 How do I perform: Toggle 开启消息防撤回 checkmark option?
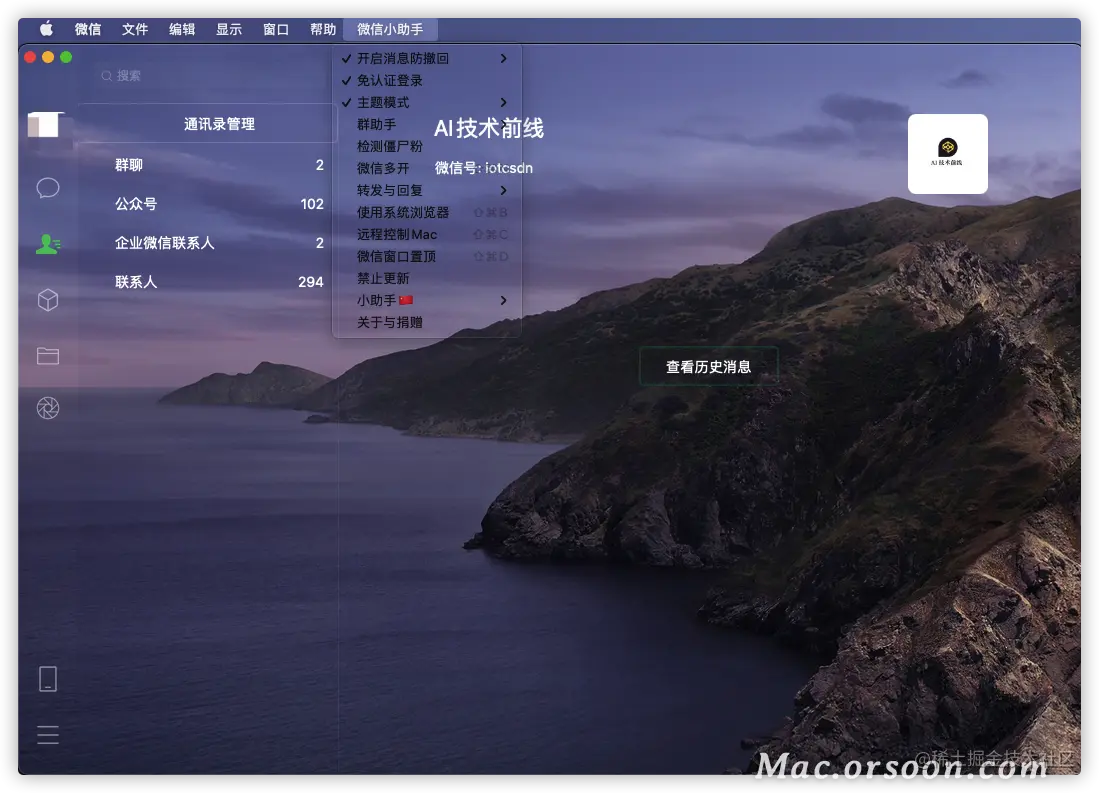tap(426, 58)
